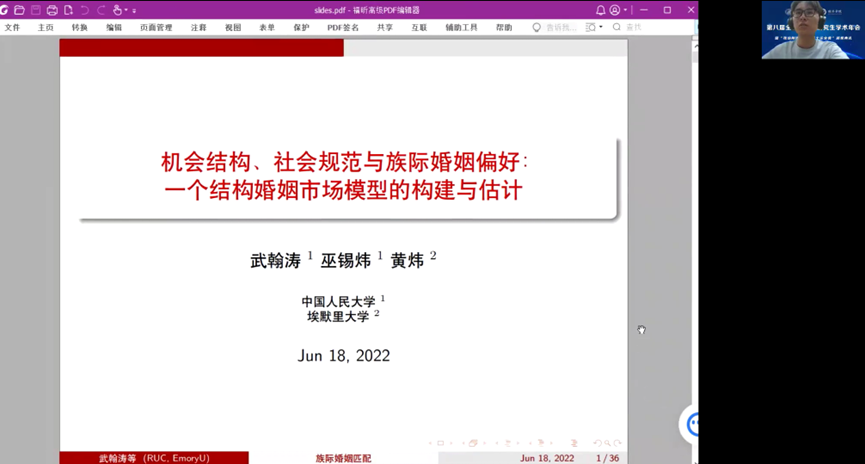Click the user account icon
The image size is (865, 464).
(614, 10)
